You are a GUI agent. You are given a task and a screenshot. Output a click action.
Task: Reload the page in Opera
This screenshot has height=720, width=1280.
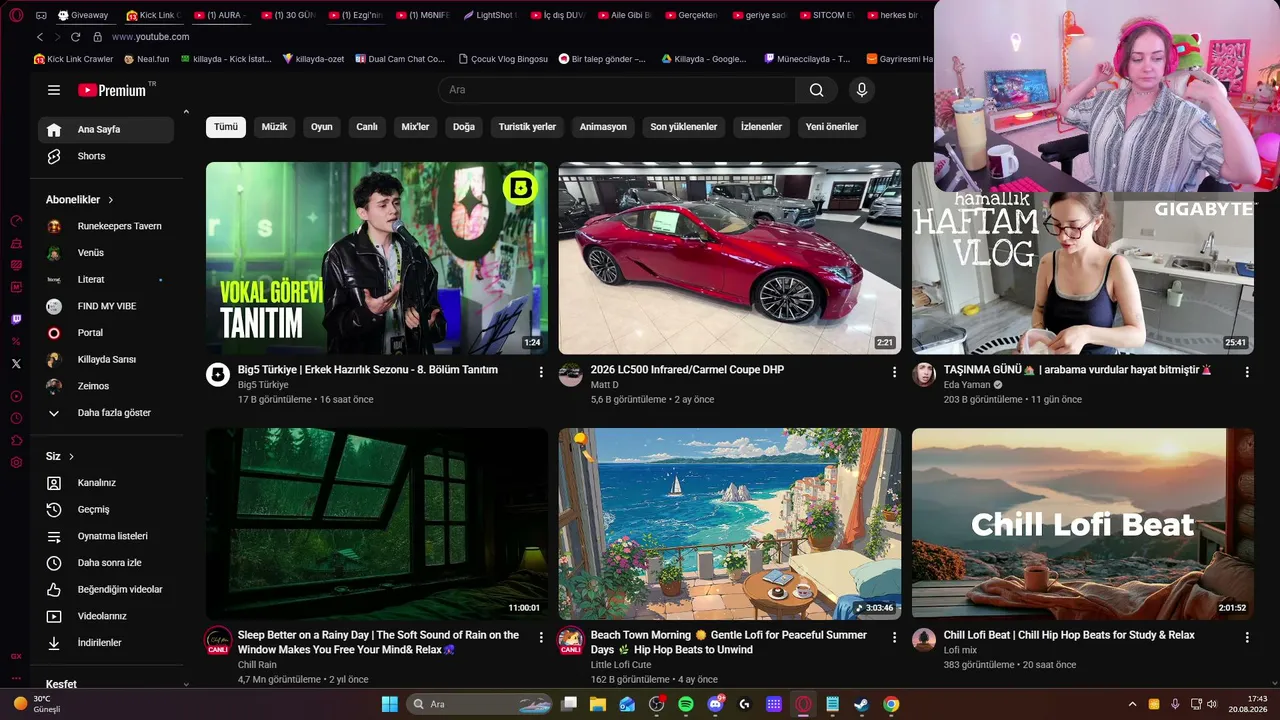(x=75, y=37)
